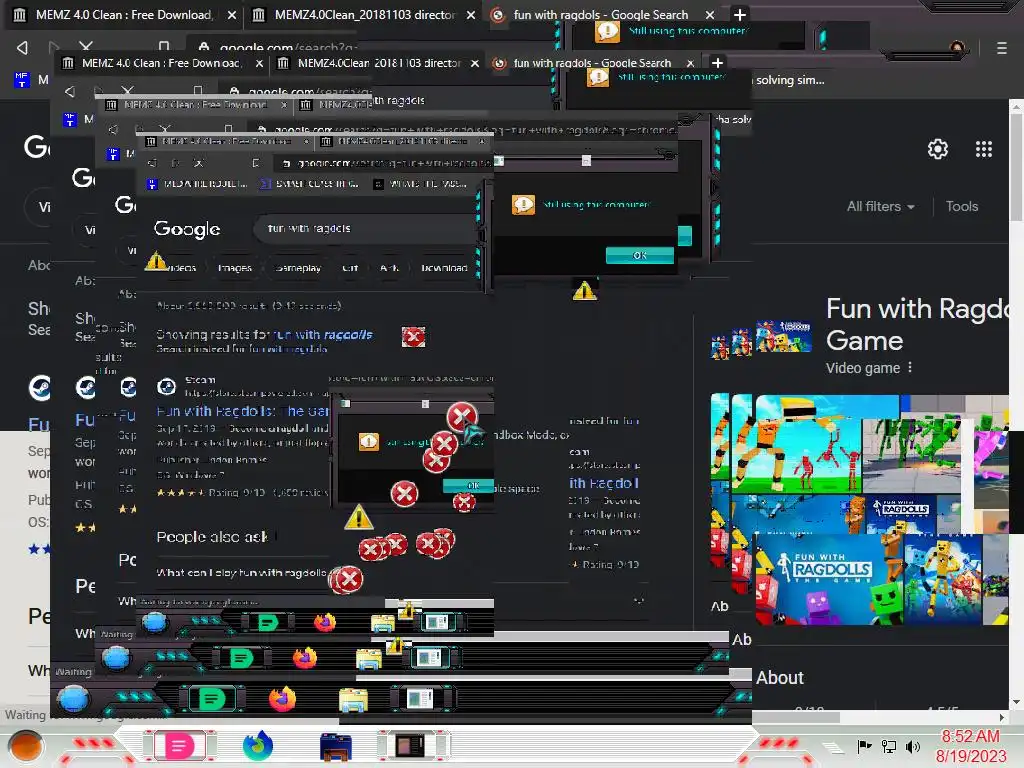Open the Images tab in the innermost Google page

[234, 268]
